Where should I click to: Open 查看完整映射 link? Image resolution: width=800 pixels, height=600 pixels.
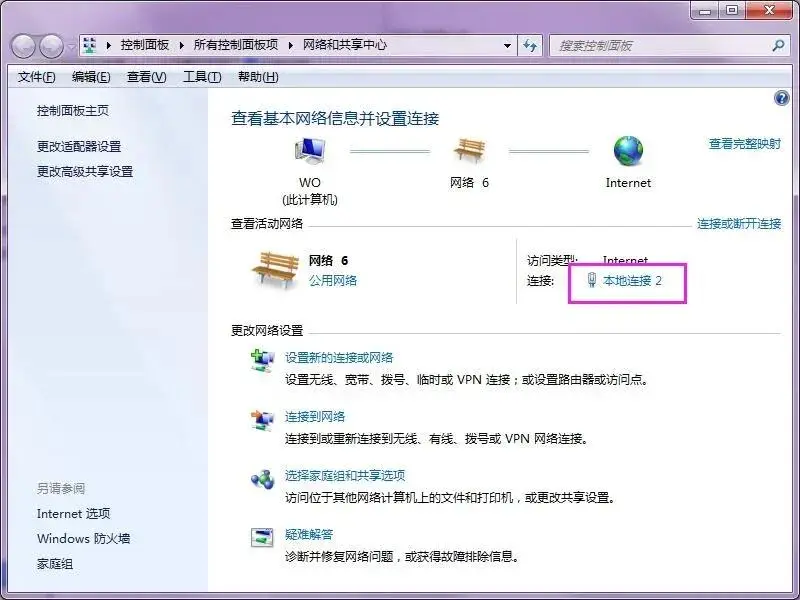pyautogui.click(x=744, y=144)
